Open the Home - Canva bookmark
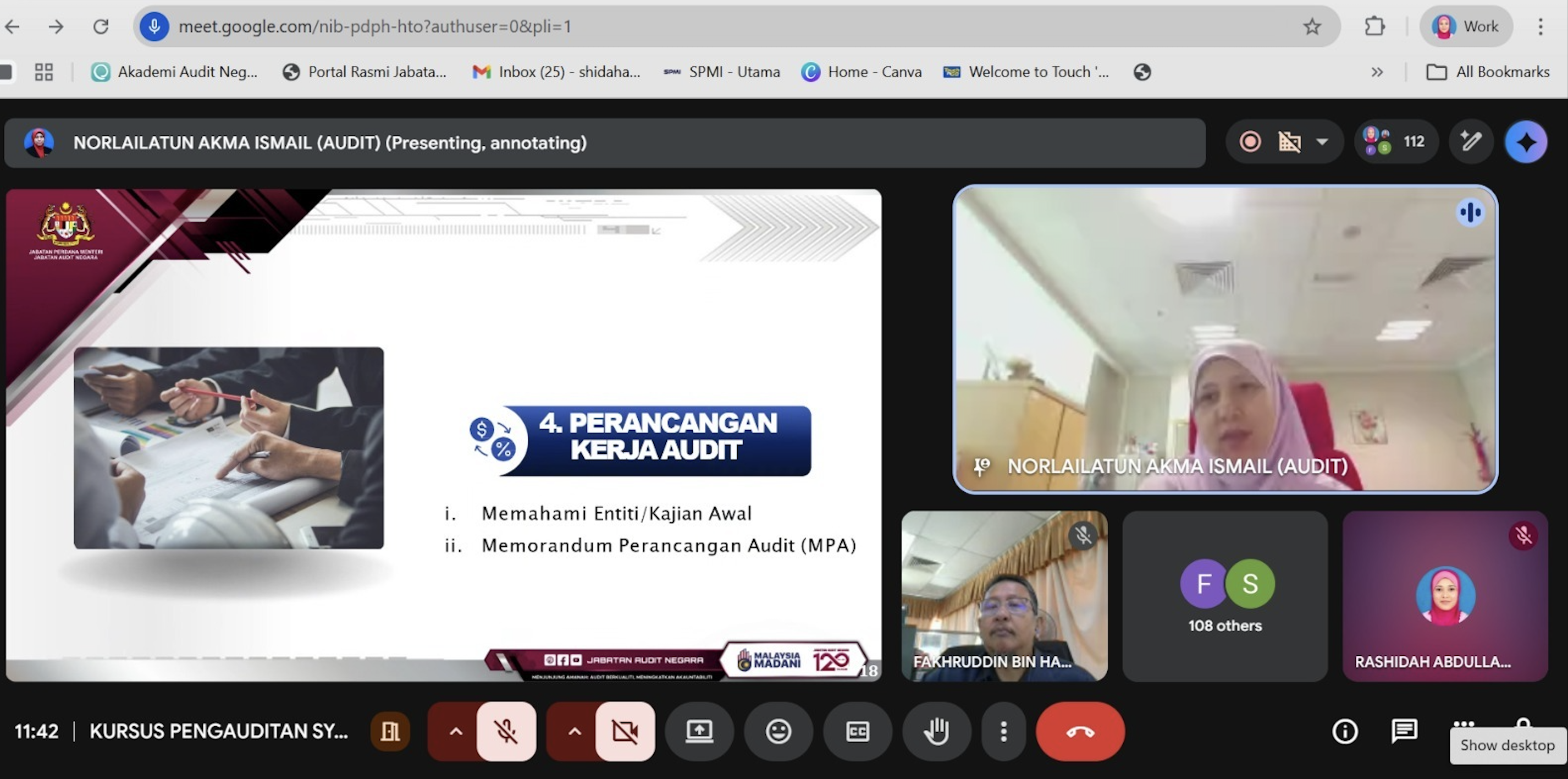The image size is (1568, 779). click(862, 72)
